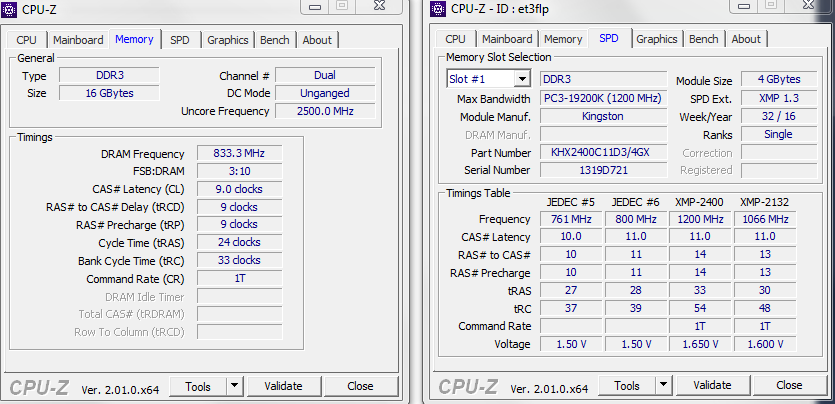Open Bench tab in left CPU-Z window
The width and height of the screenshot is (835, 404).
(275, 40)
